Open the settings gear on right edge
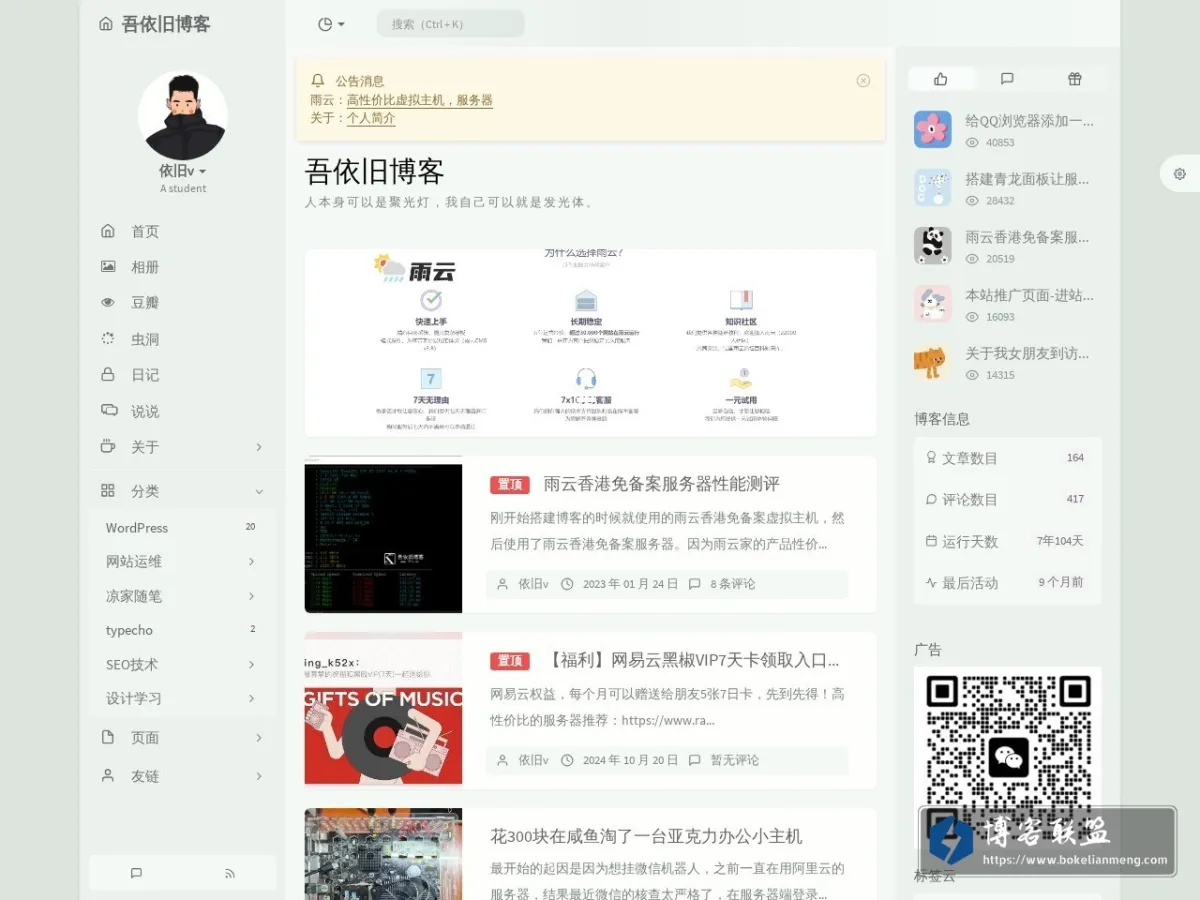Image resolution: width=1200 pixels, height=900 pixels. point(1180,174)
